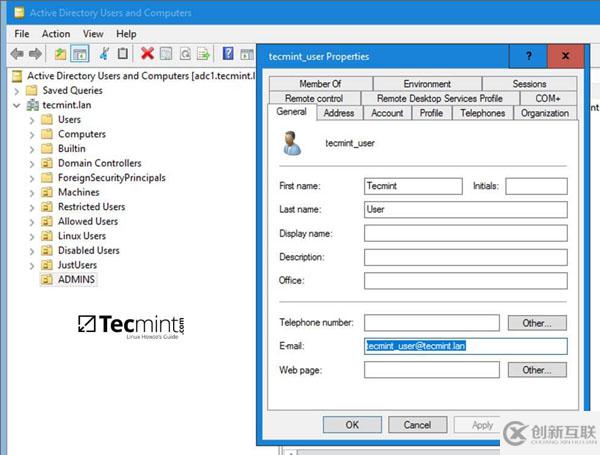Expand the Saved Queries node
600x455 pixels.
pos(16,91)
